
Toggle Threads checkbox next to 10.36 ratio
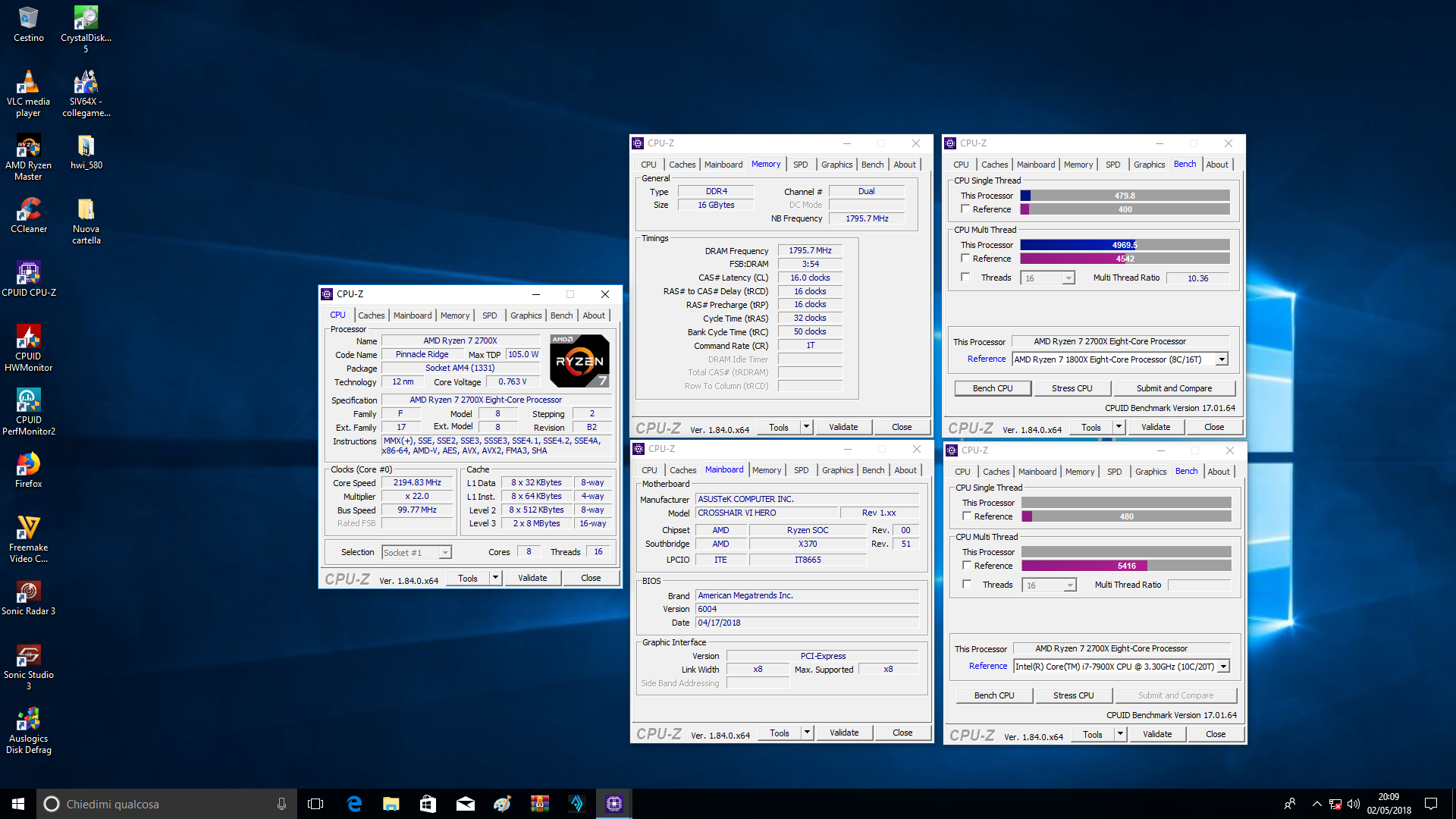965,278
